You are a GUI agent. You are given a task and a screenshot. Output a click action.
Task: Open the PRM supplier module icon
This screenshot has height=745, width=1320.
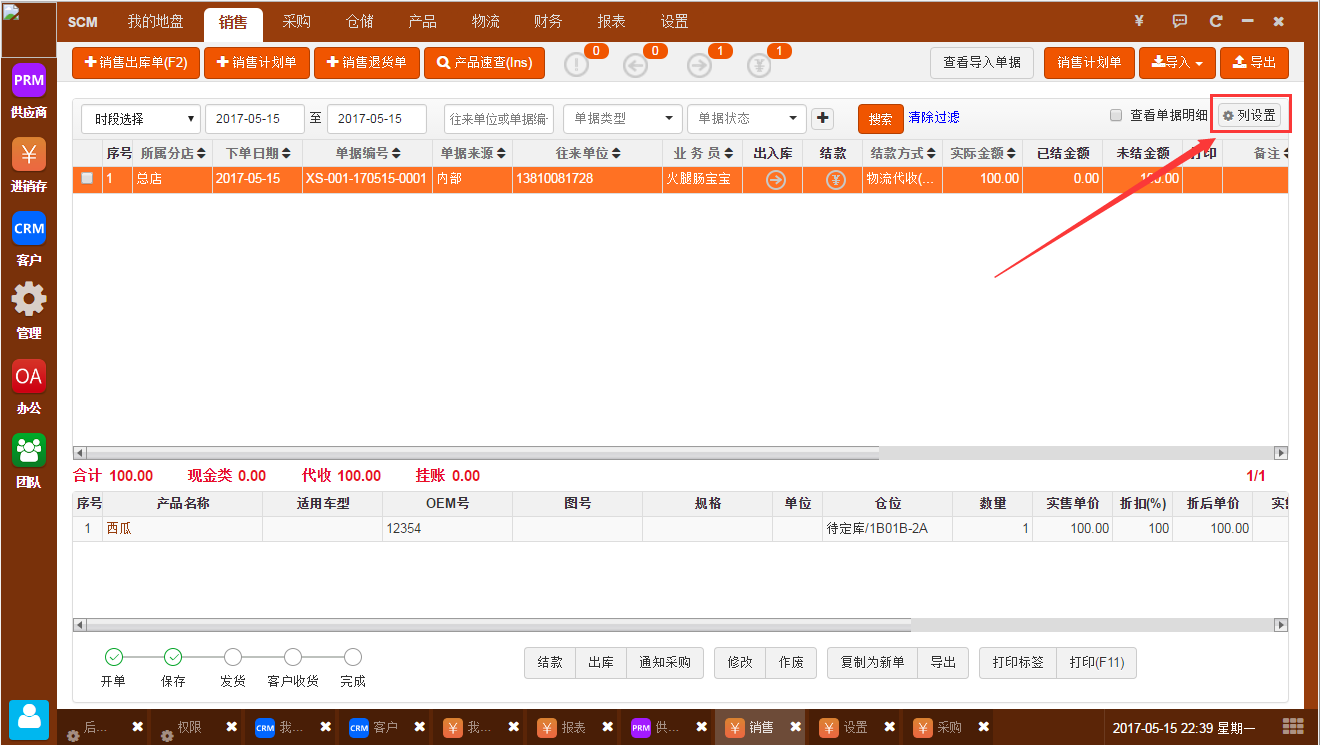29,79
